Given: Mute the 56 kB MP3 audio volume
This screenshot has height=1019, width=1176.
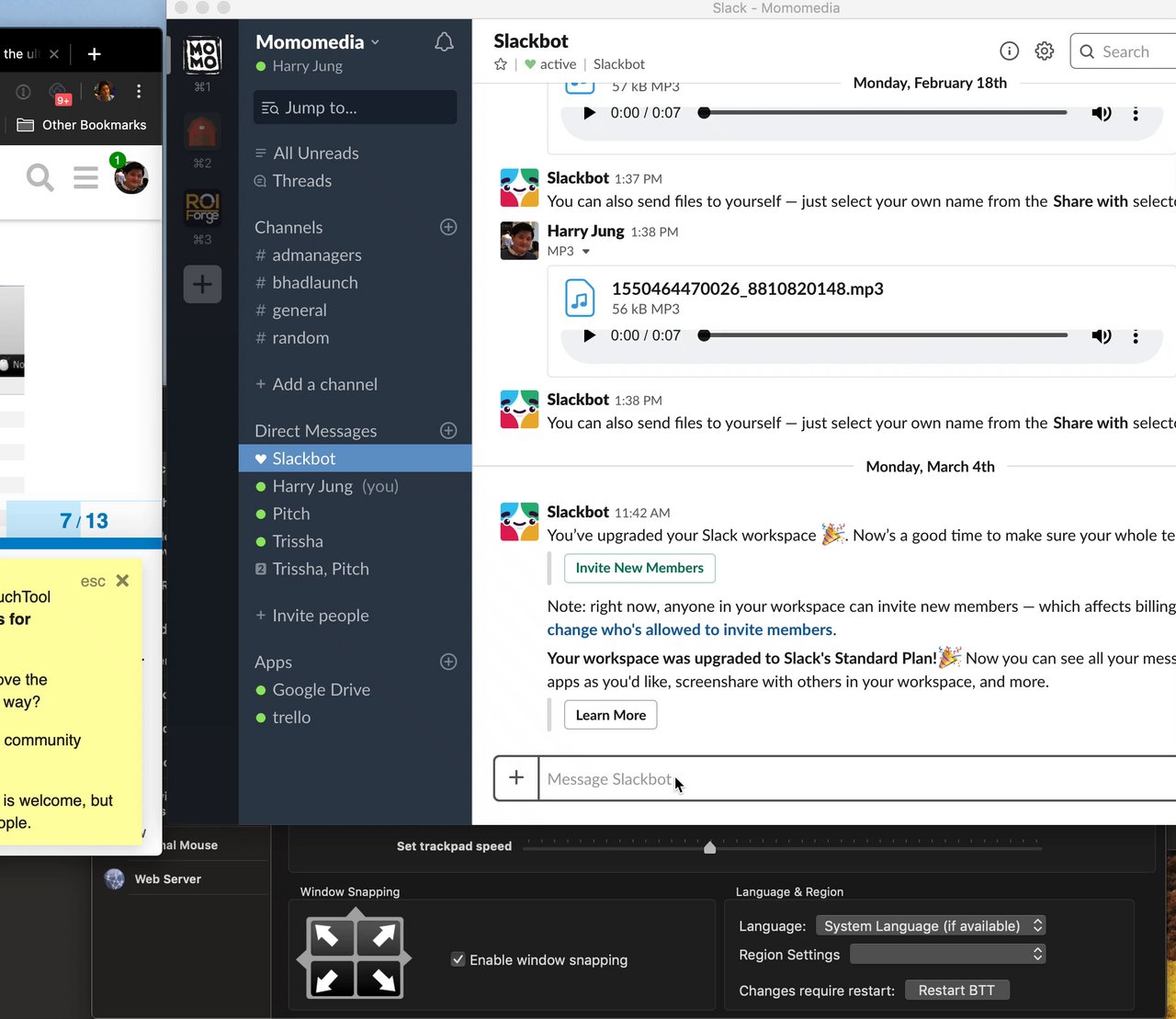Looking at the screenshot, I should 1101,335.
